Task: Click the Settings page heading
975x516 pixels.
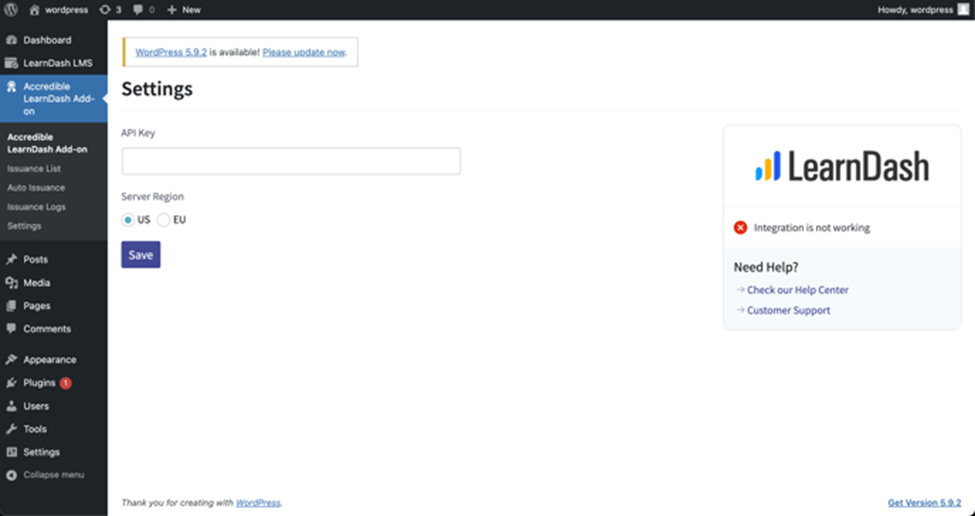Action: [157, 89]
